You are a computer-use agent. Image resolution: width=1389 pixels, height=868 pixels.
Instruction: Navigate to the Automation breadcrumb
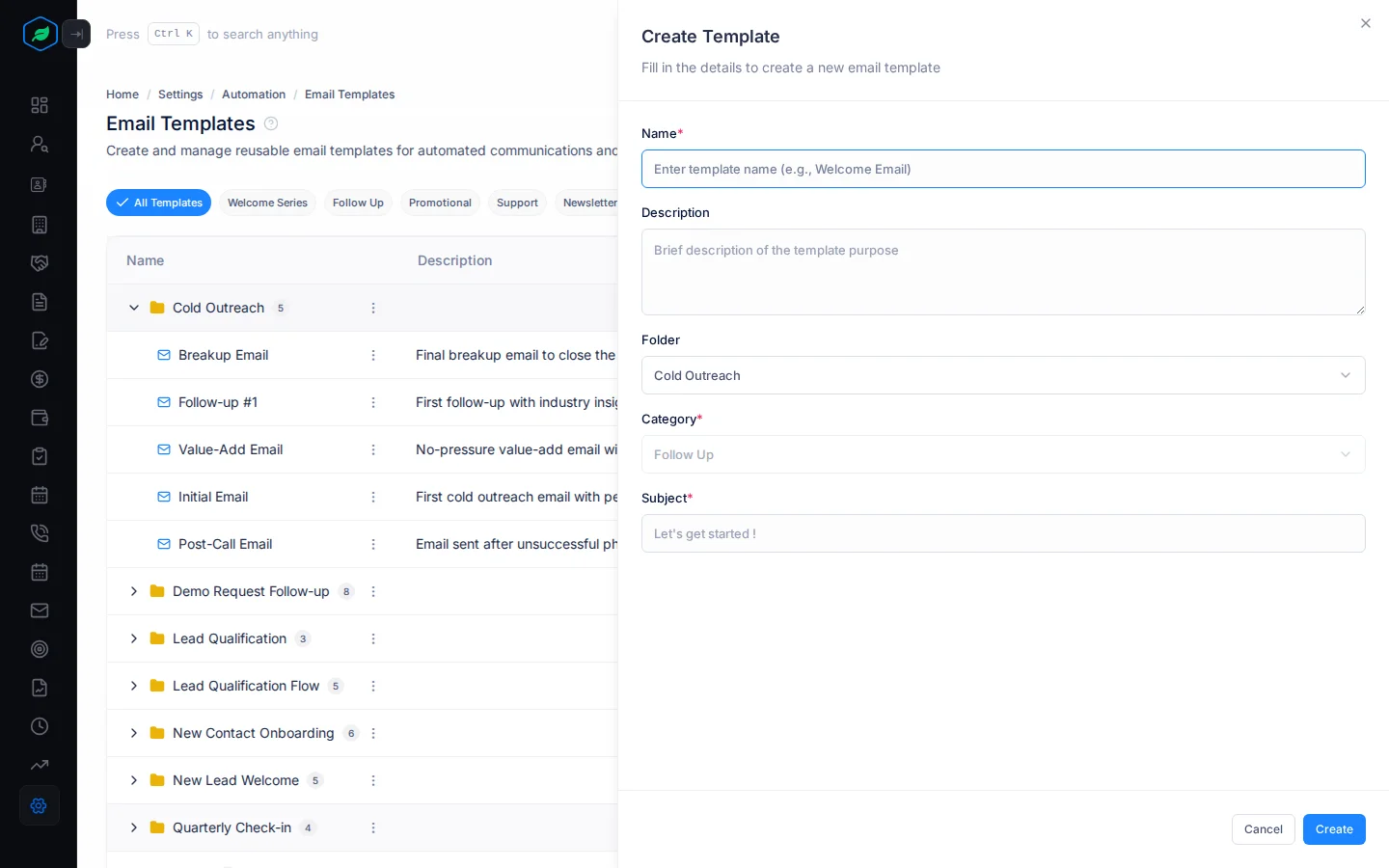click(x=254, y=95)
